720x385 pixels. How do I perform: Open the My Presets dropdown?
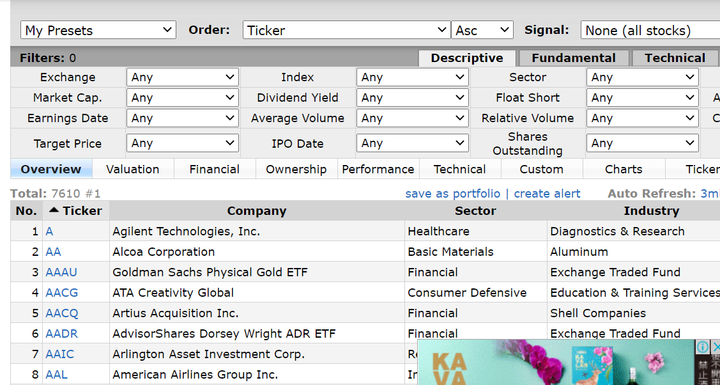[98, 30]
